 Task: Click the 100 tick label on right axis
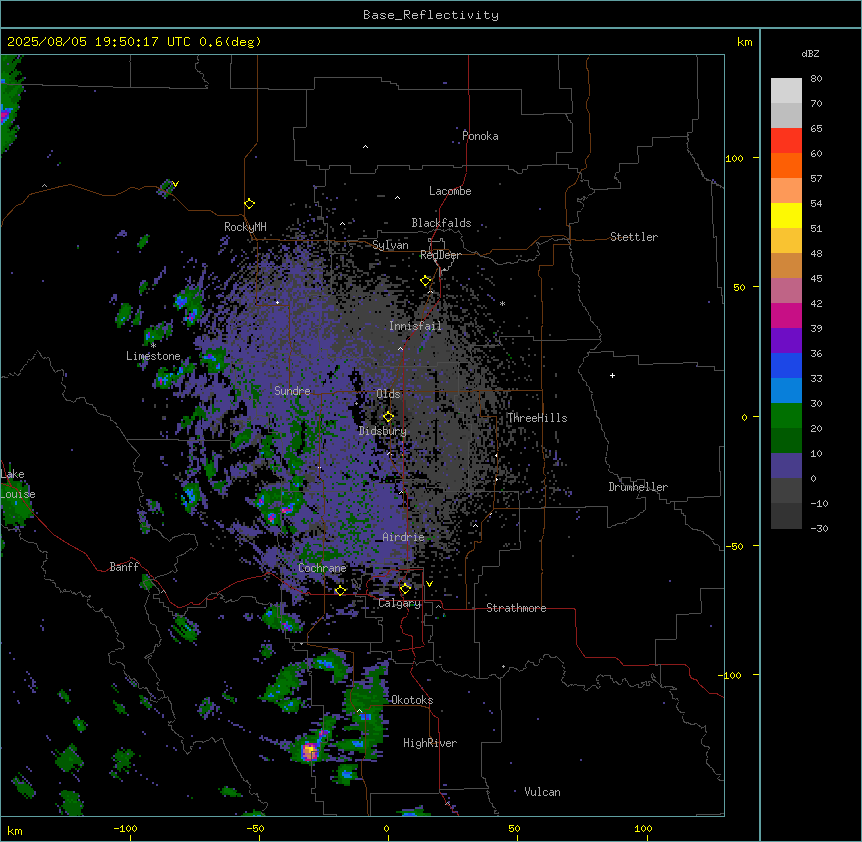pos(734,158)
